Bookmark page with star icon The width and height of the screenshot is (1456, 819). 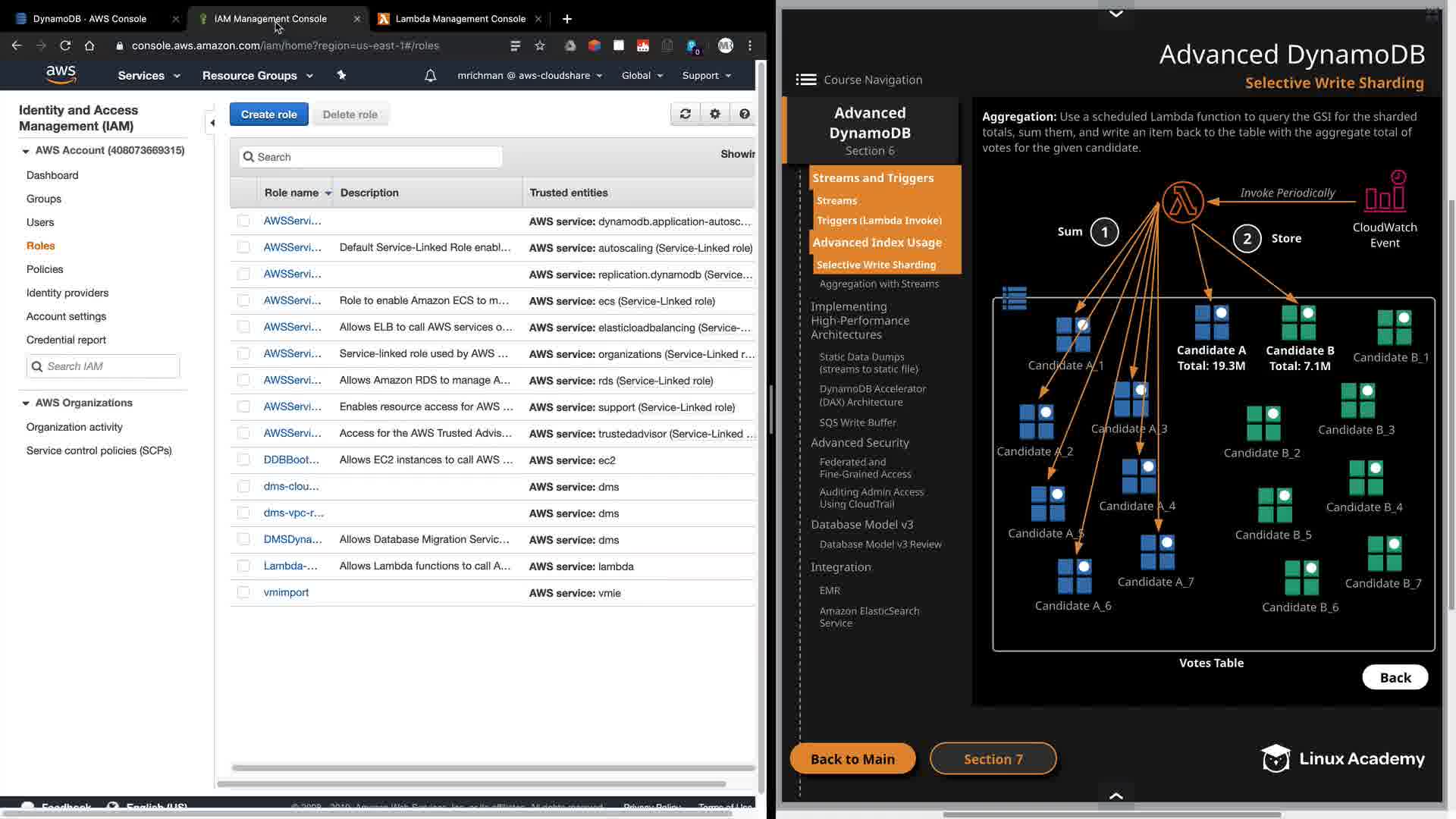click(540, 45)
